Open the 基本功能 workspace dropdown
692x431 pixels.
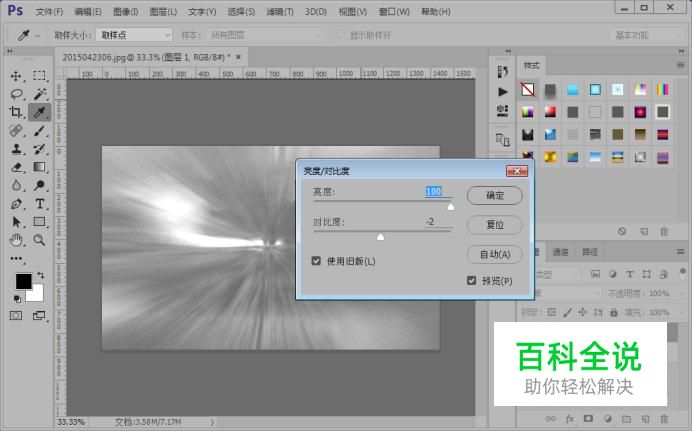coord(647,35)
